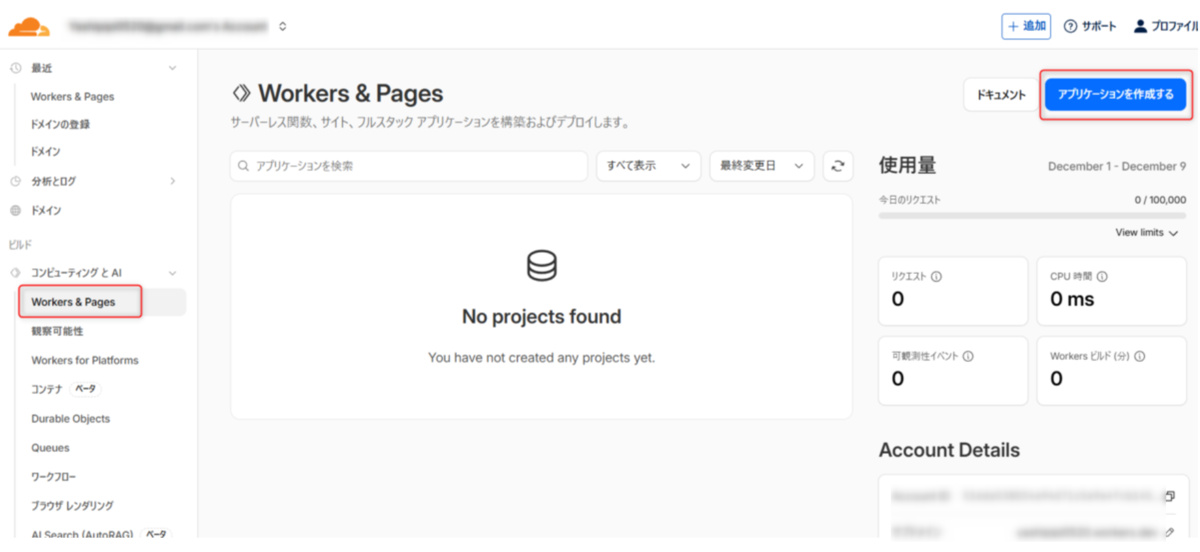The image size is (1200, 552).
Task: Open Durable Objects in sidebar
Action: coord(70,419)
